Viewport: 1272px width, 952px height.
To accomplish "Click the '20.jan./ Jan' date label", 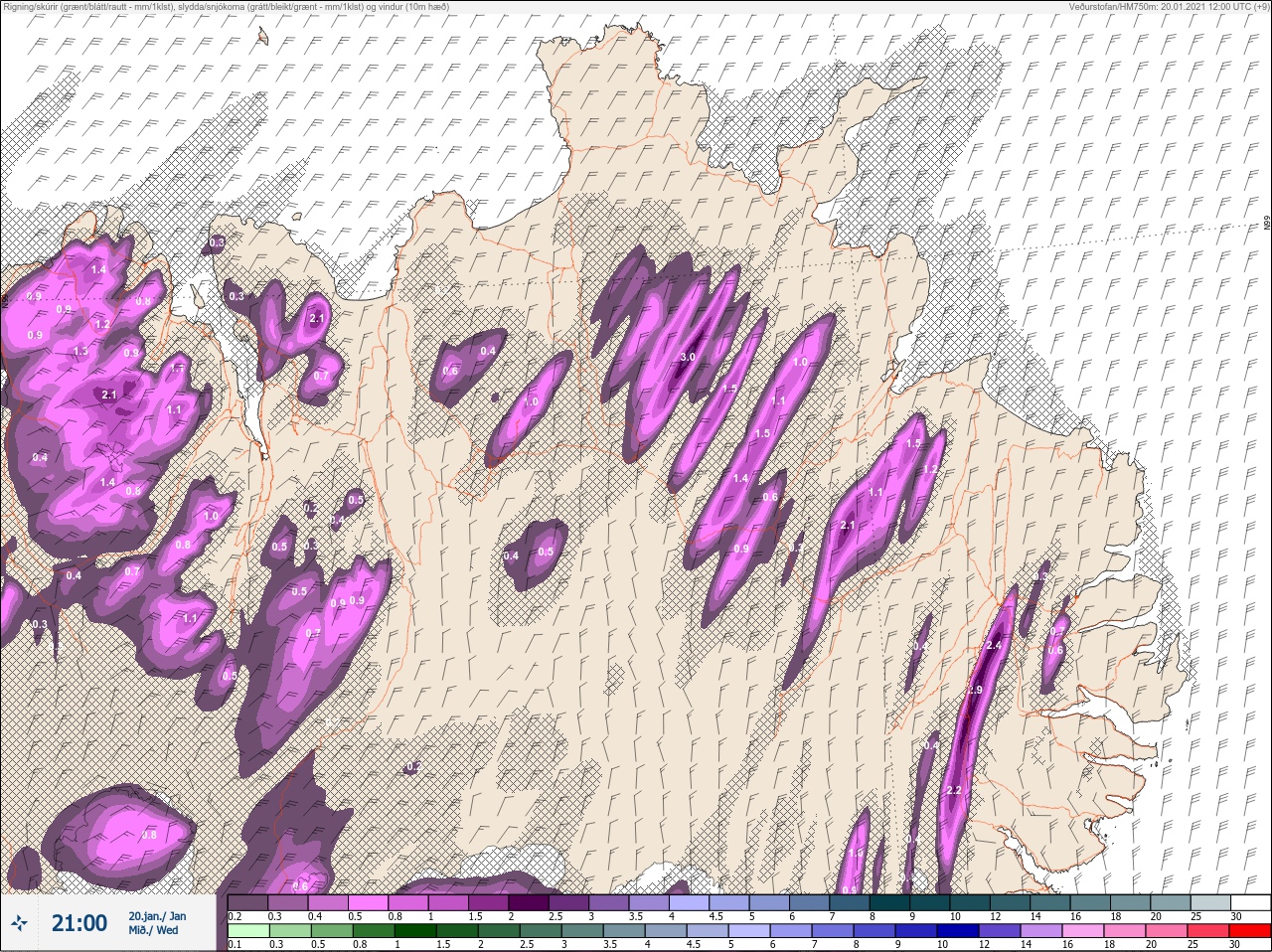I will 157,916.
